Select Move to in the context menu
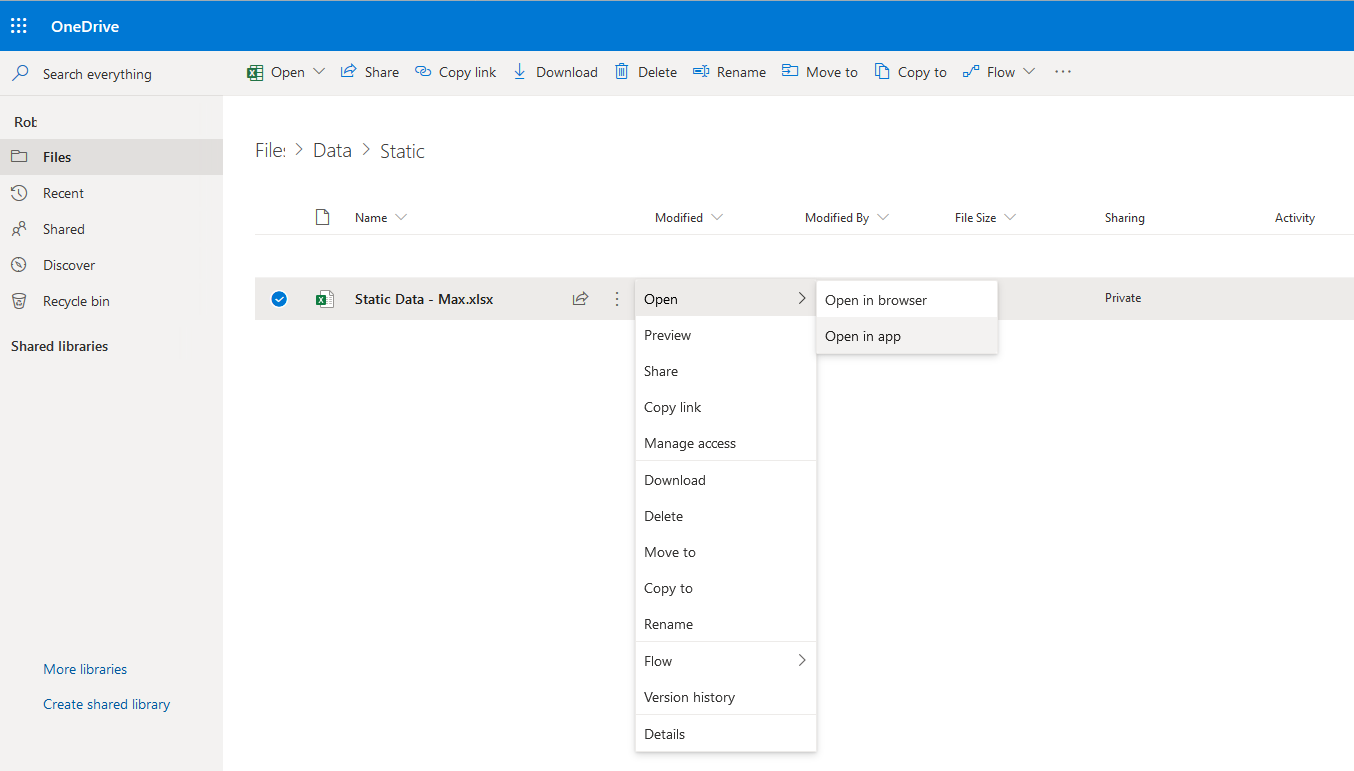 tap(726, 552)
